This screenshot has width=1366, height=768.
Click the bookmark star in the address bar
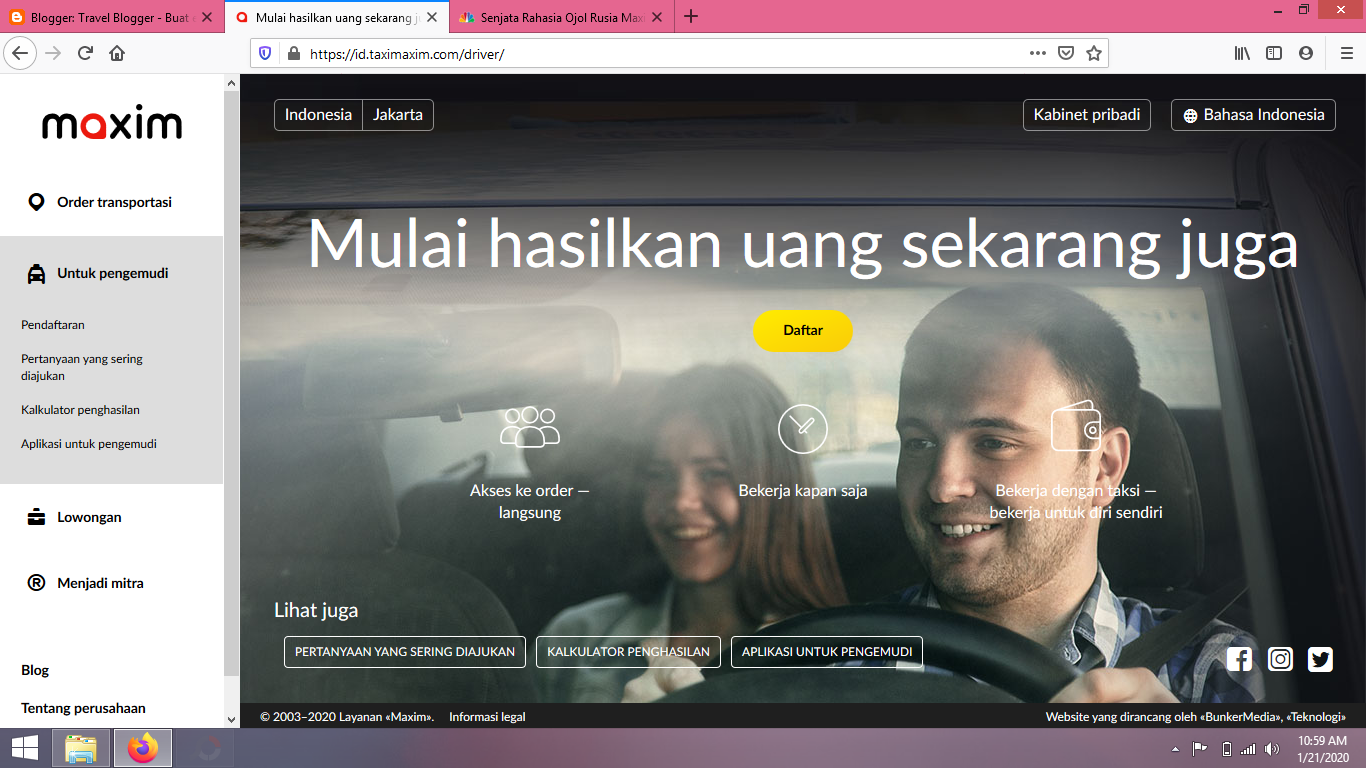click(1095, 54)
